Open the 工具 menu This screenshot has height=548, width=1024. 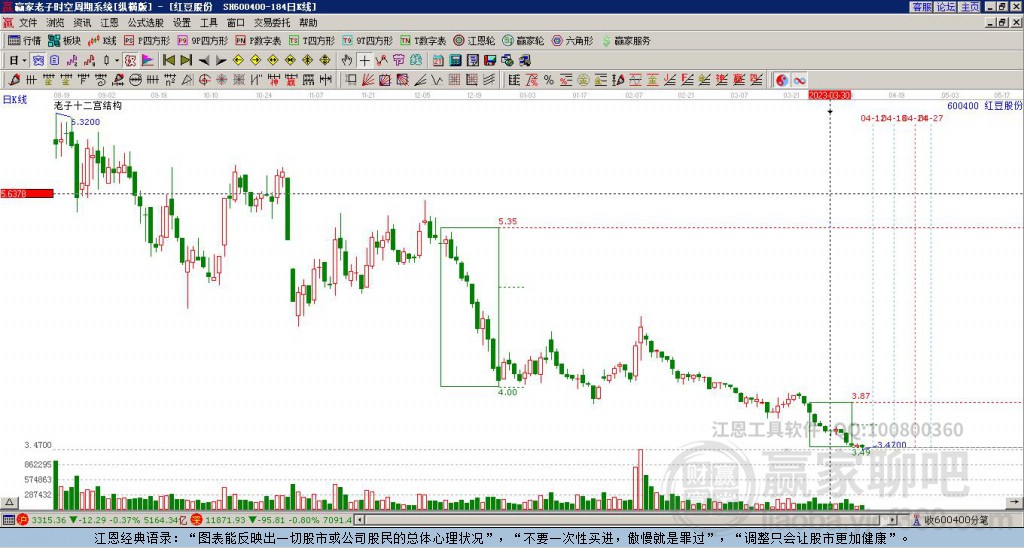(x=208, y=23)
